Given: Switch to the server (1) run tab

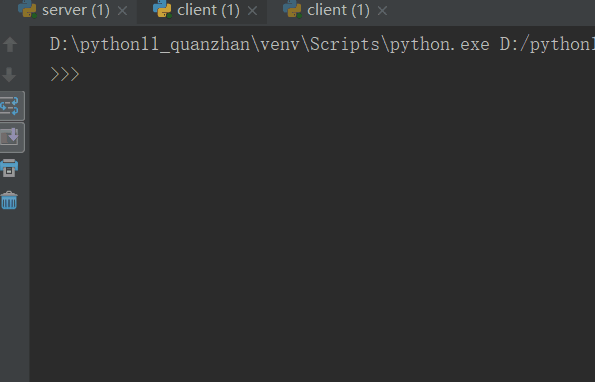Looking at the screenshot, I should 76,10.
